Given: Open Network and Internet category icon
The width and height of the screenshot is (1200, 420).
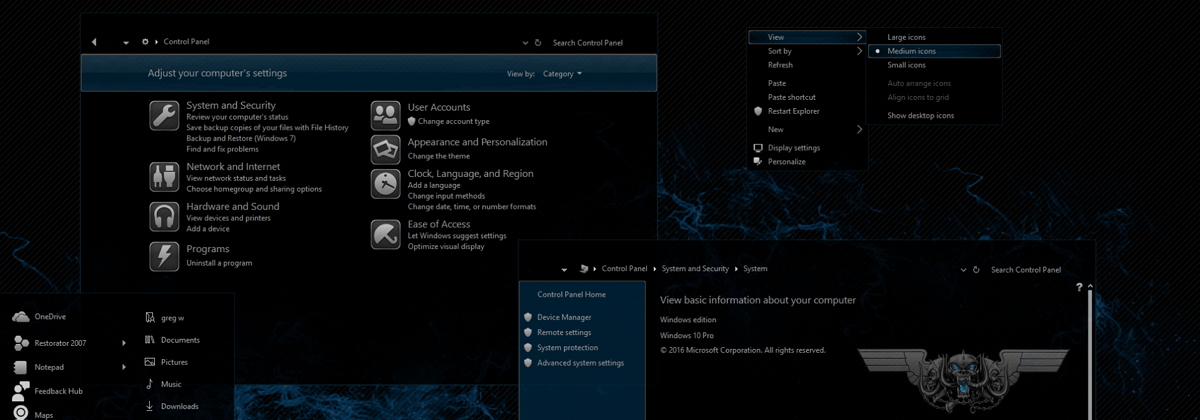Looking at the screenshot, I should point(164,176).
